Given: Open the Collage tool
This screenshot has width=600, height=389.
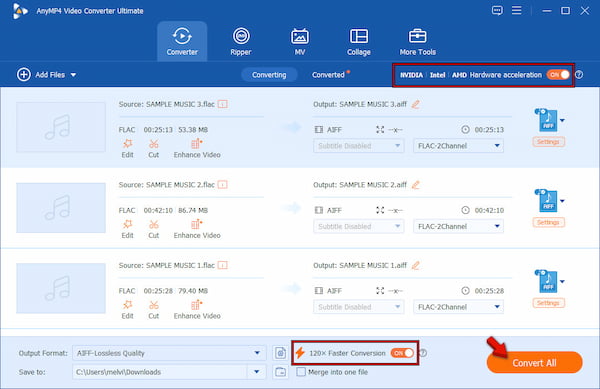Looking at the screenshot, I should [x=359, y=42].
